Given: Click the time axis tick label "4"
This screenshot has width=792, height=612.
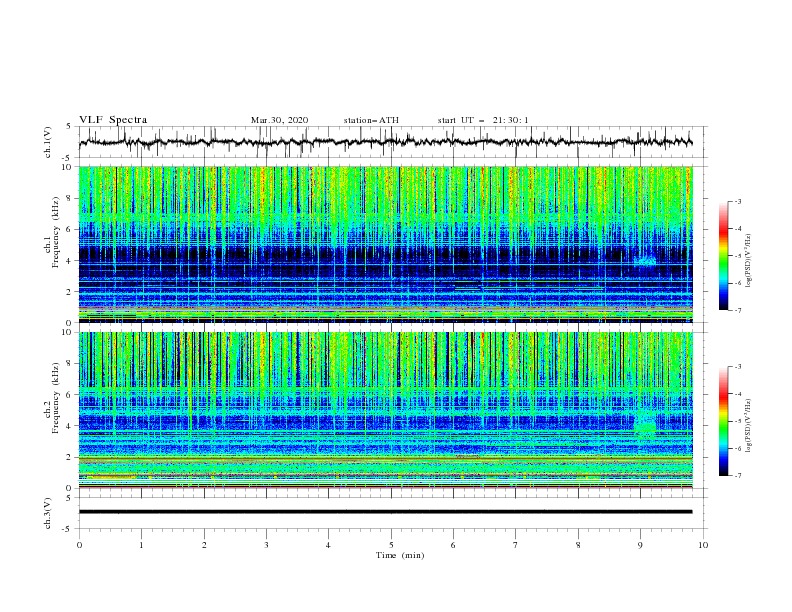Looking at the screenshot, I should pyautogui.click(x=328, y=545).
